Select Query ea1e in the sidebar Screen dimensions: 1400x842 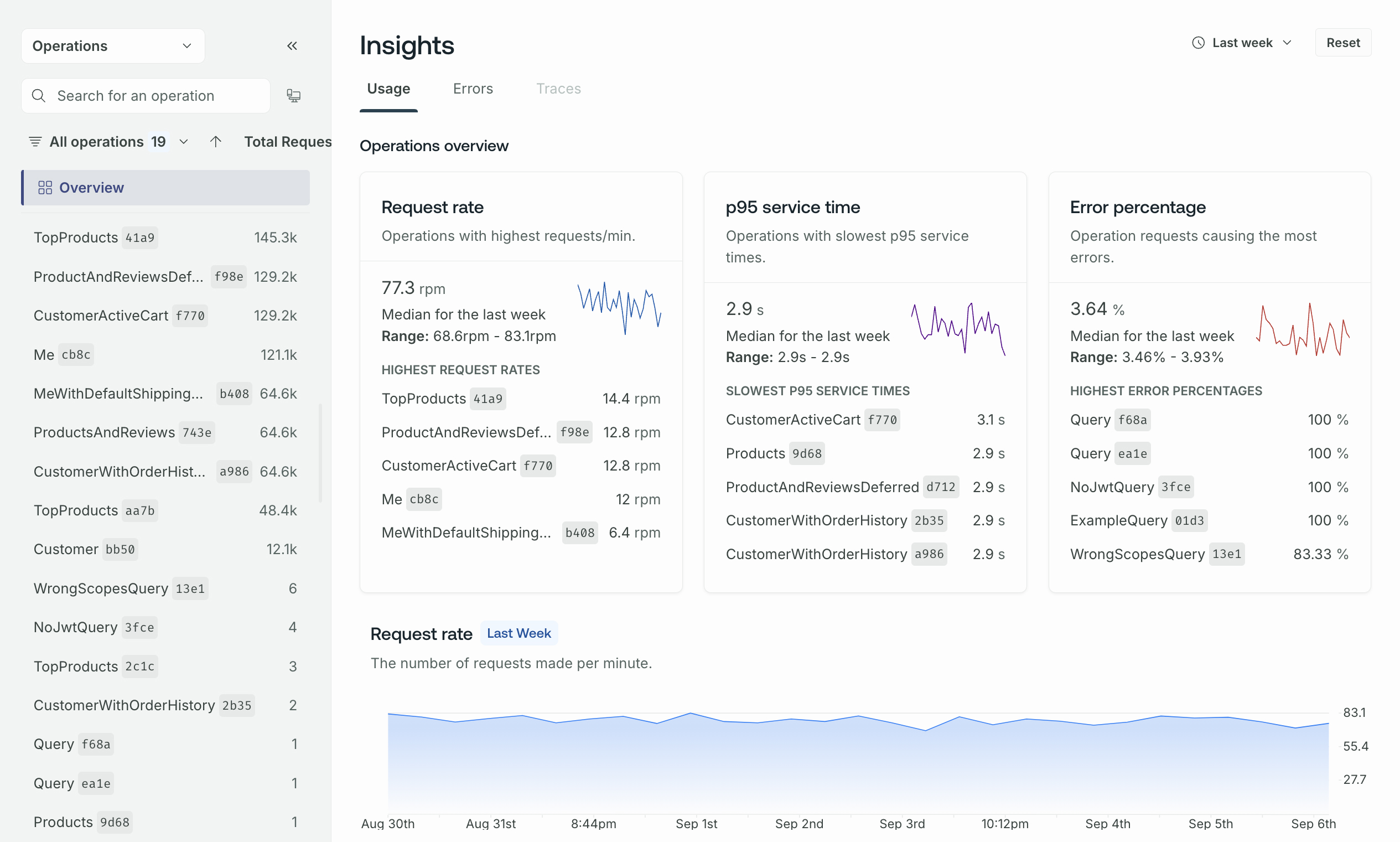(x=165, y=783)
